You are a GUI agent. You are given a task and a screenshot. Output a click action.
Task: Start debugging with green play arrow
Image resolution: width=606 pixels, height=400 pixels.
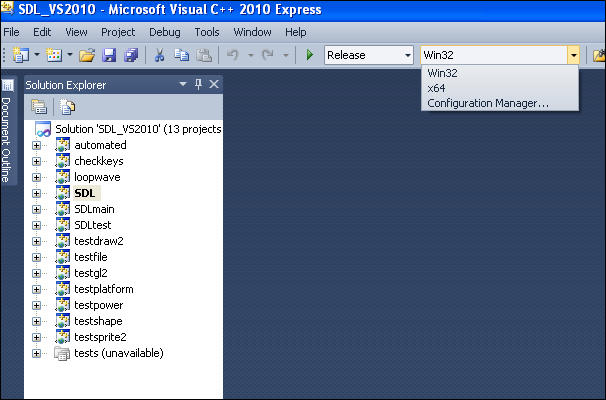pos(310,55)
